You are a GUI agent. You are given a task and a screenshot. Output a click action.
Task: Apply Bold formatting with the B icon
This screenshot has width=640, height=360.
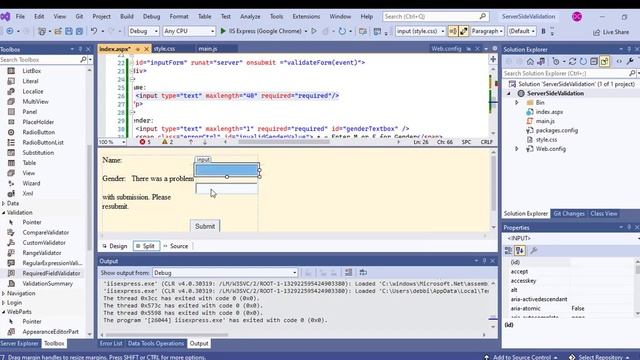(543, 31)
